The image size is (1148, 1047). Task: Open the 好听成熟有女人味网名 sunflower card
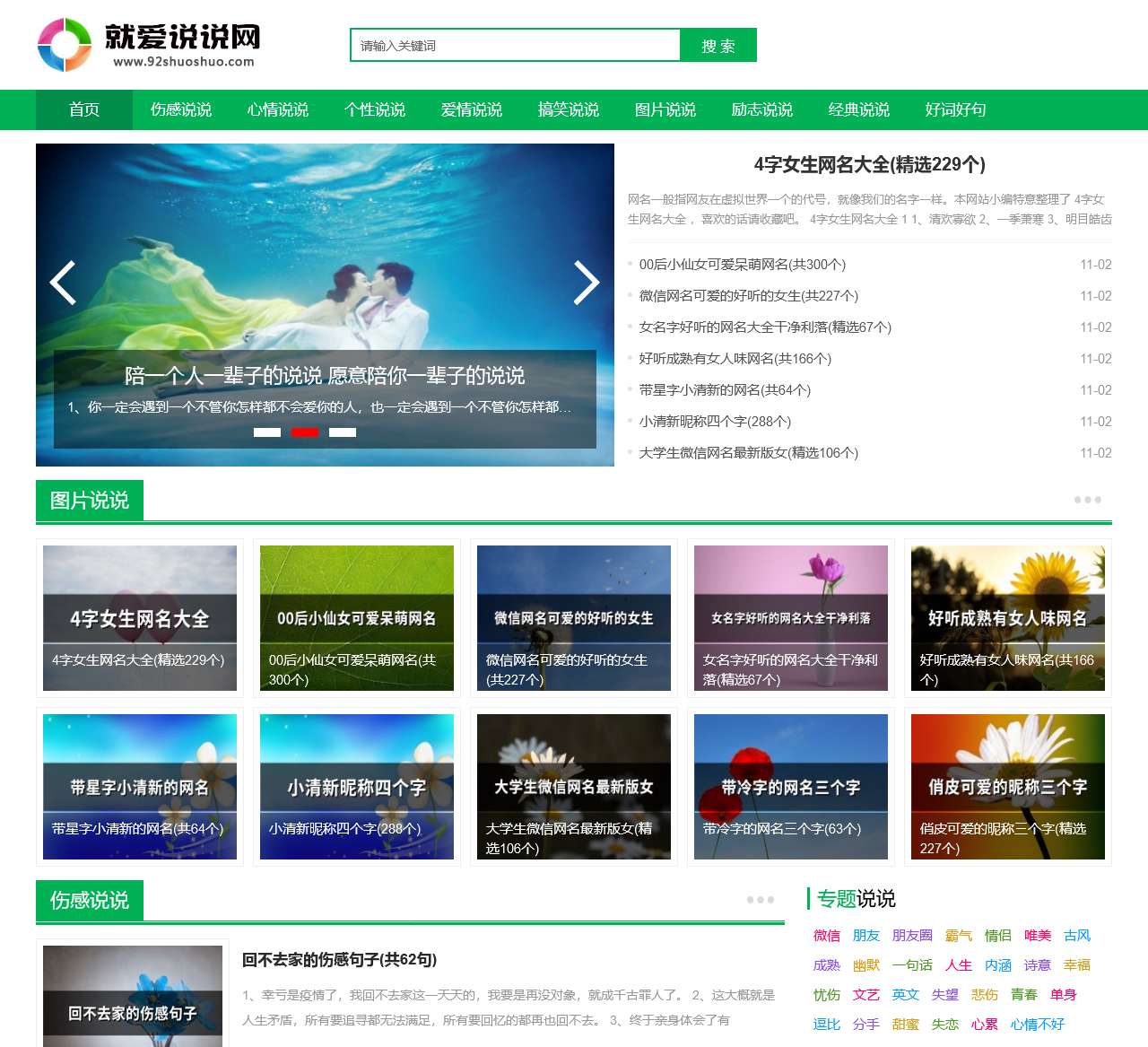tap(1008, 618)
